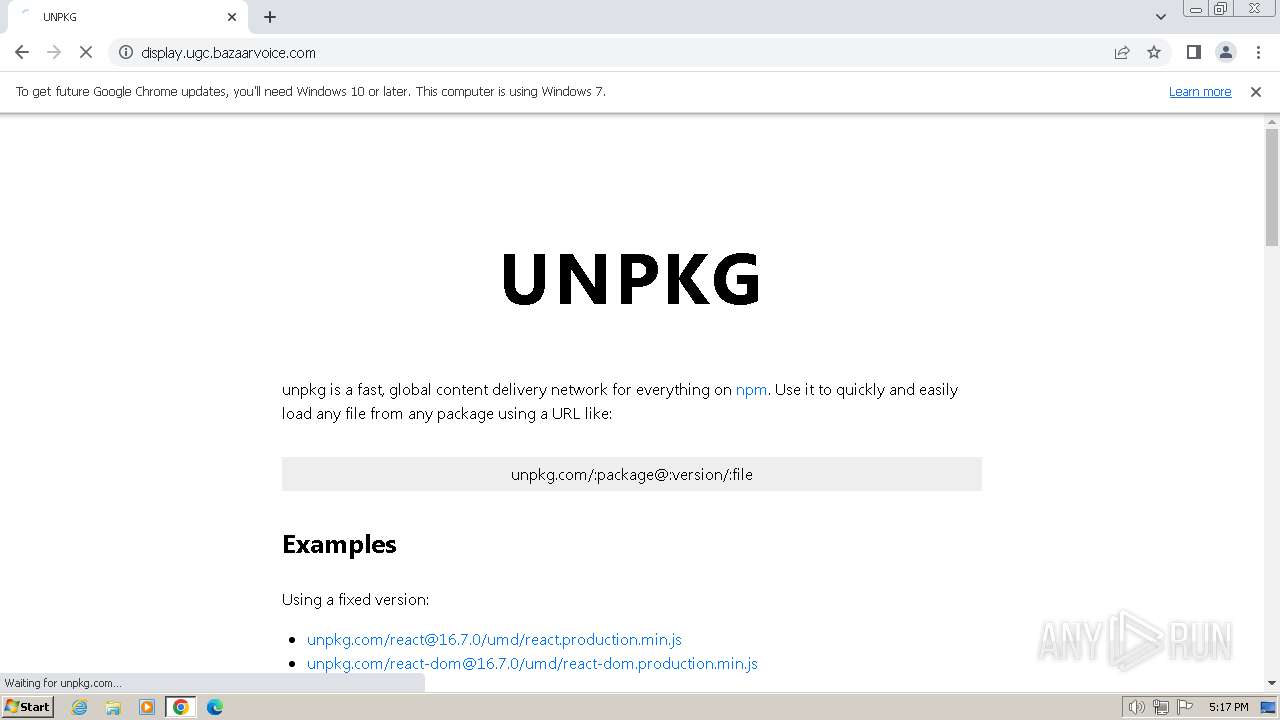This screenshot has width=1280, height=720.
Task: Select the UNPKG tab
Action: point(128,17)
